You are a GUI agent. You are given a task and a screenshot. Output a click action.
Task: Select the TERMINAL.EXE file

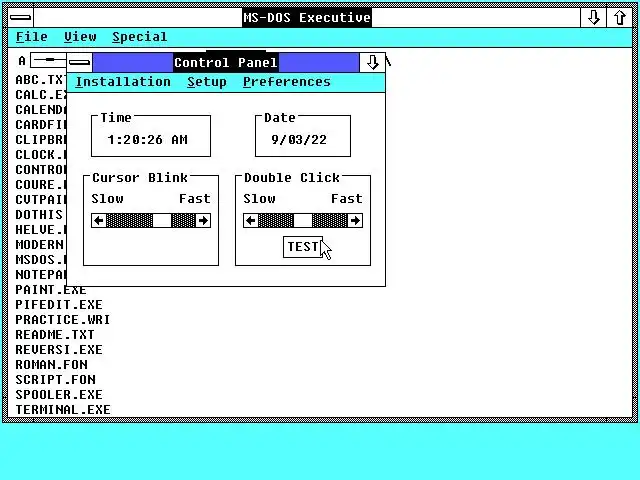63,409
